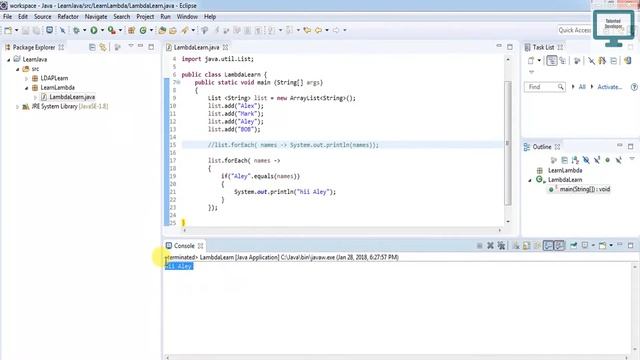Open the File menu

[7, 17]
